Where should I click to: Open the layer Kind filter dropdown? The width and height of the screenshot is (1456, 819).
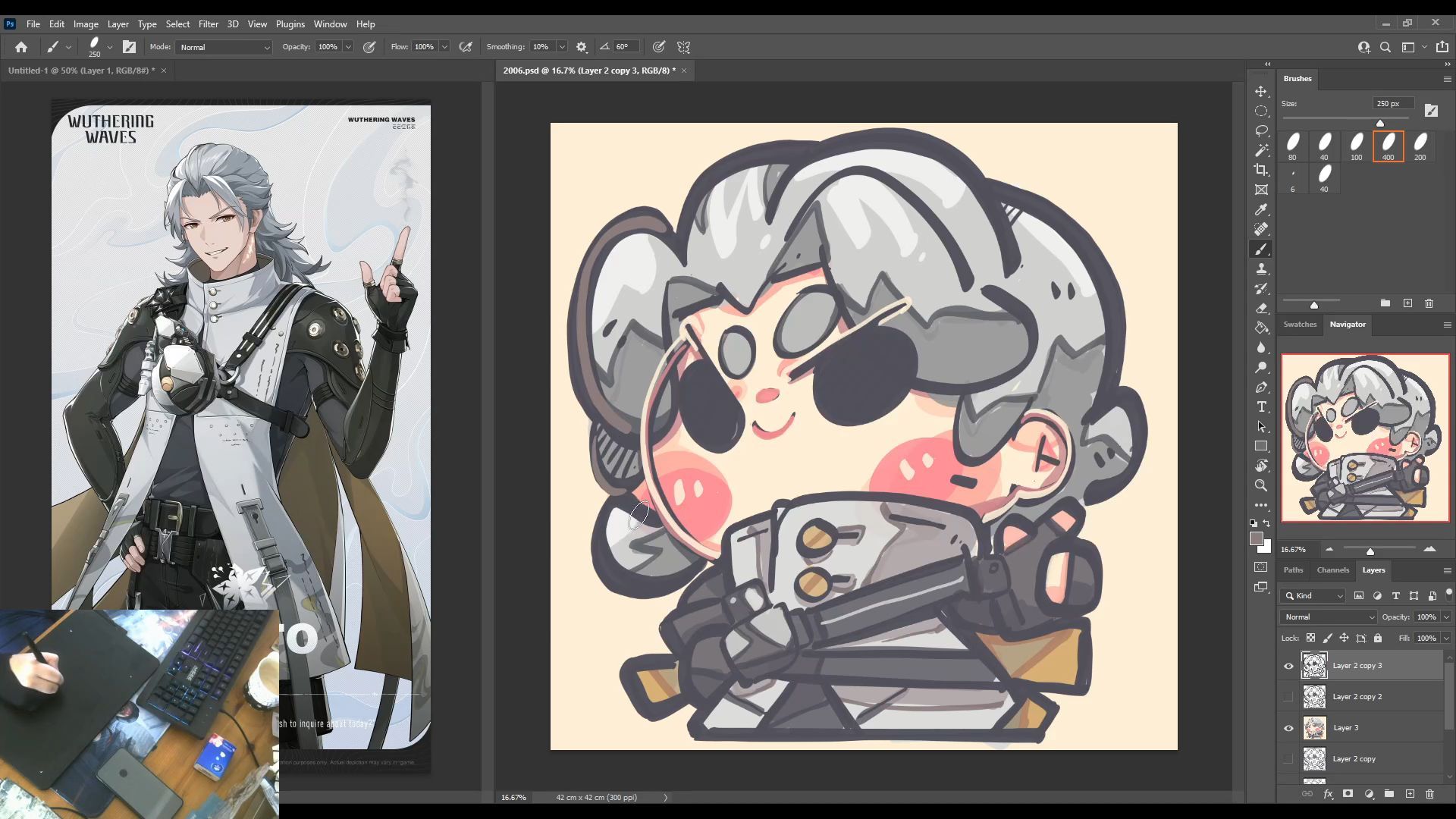pyautogui.click(x=1313, y=596)
